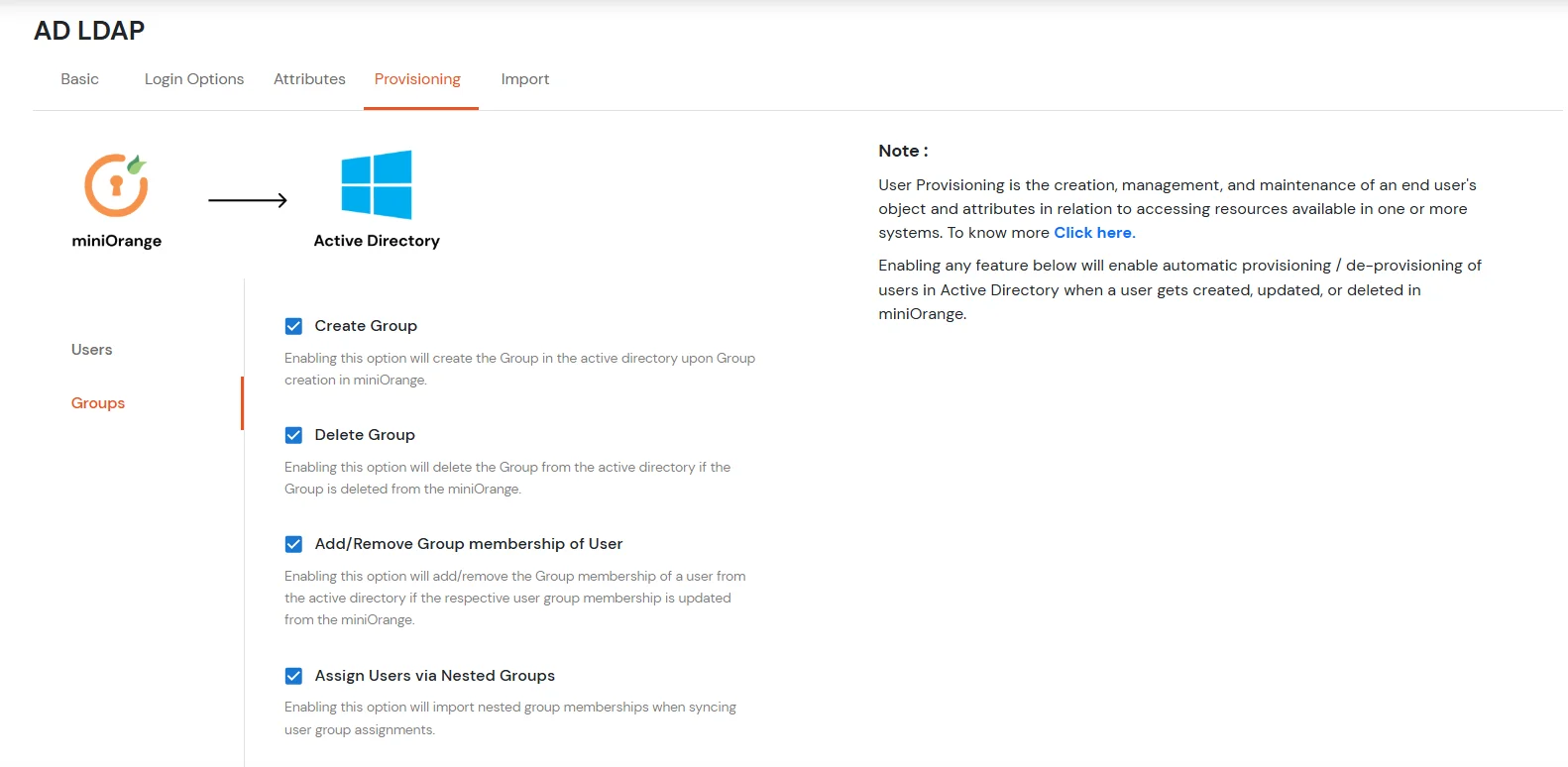Screen dimensions: 1568x767
Task: Toggle Add/Remove Group membership of User checkbox
Action: 293,544
